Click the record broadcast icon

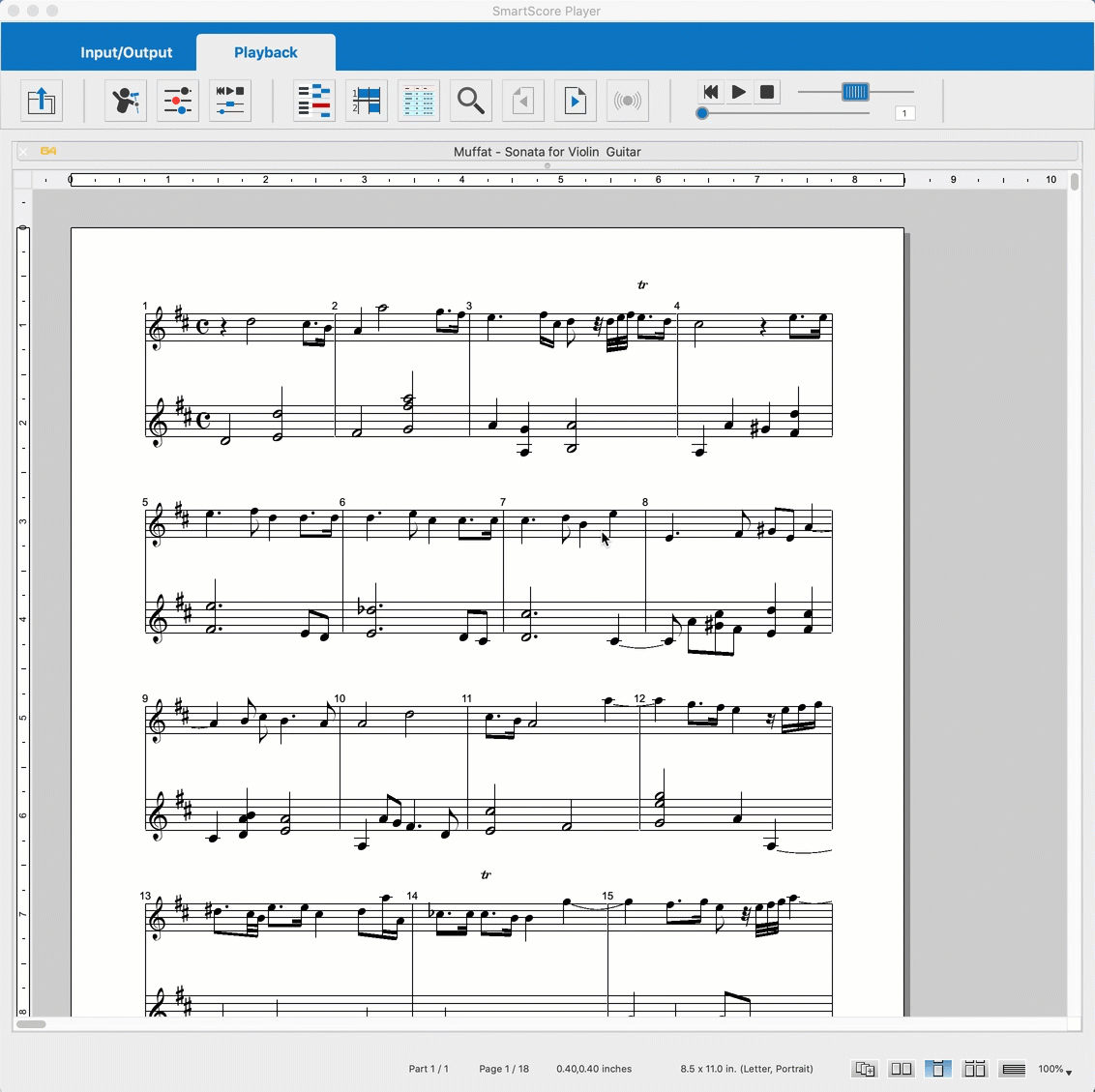pos(628,101)
